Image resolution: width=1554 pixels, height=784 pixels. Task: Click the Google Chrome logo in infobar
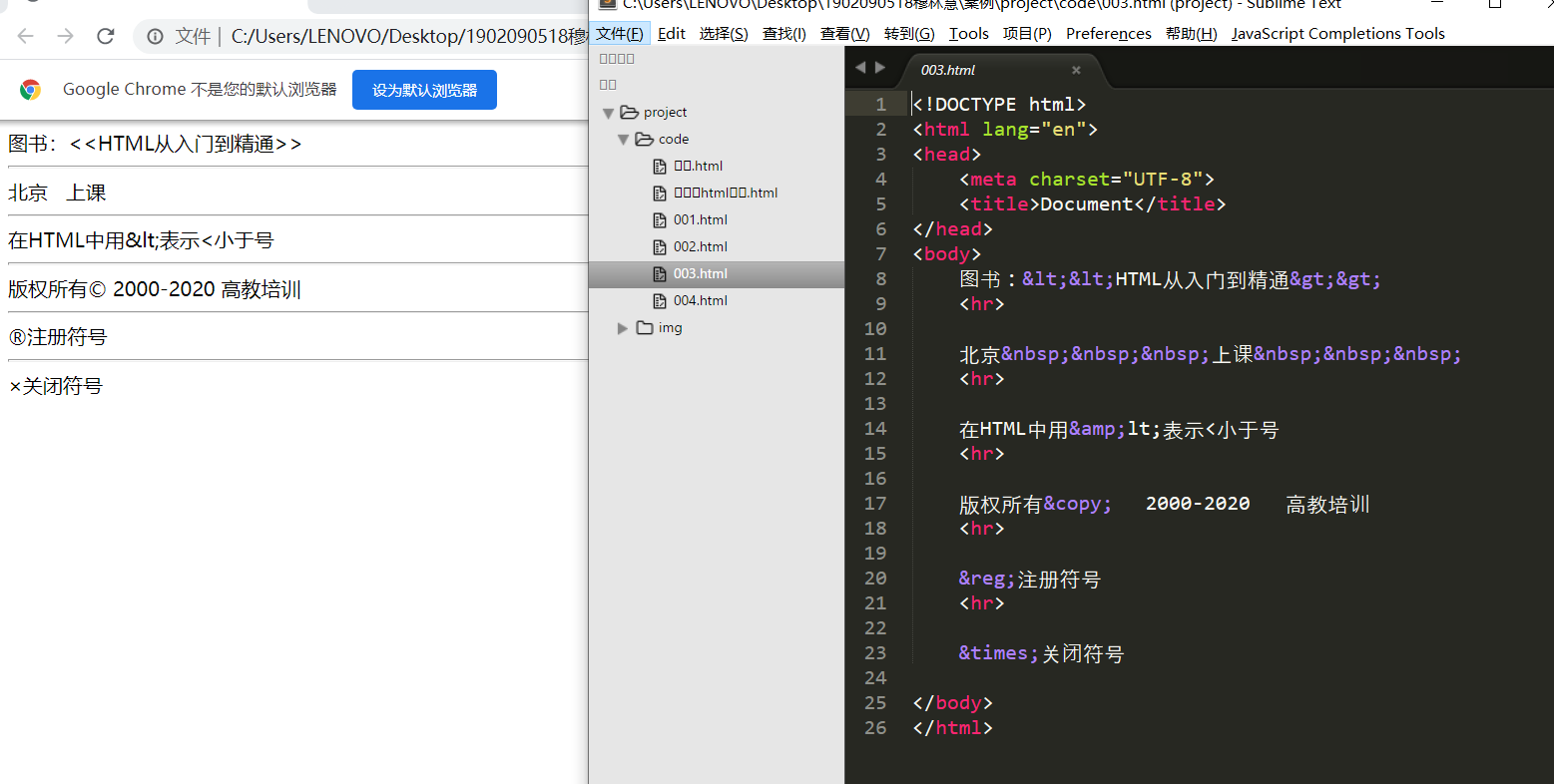(x=31, y=90)
